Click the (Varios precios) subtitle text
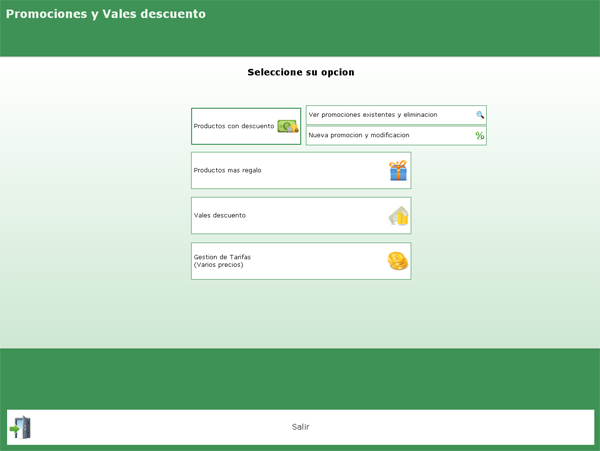The height and width of the screenshot is (451, 600). coord(218,265)
